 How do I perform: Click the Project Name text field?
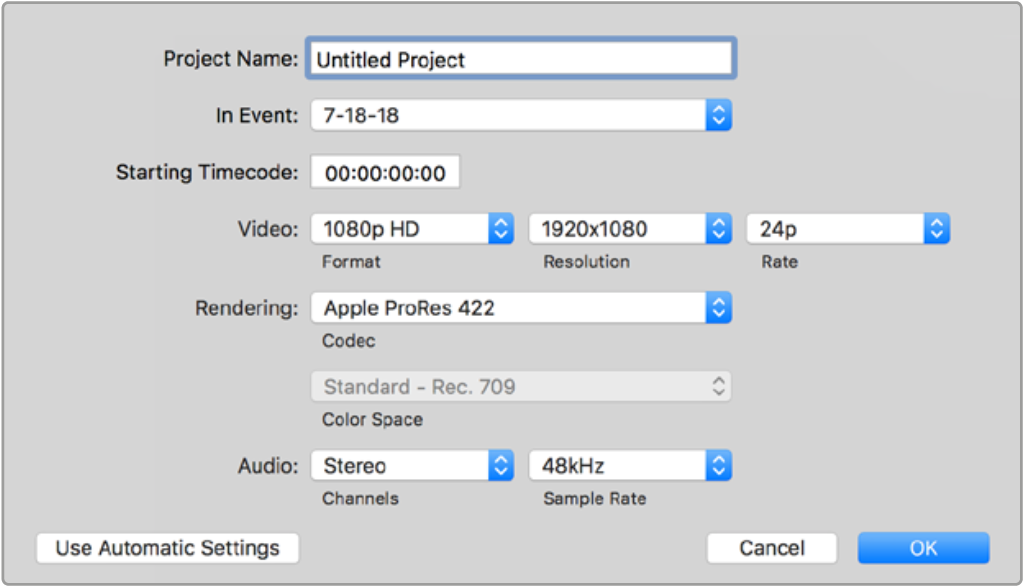tap(521, 60)
